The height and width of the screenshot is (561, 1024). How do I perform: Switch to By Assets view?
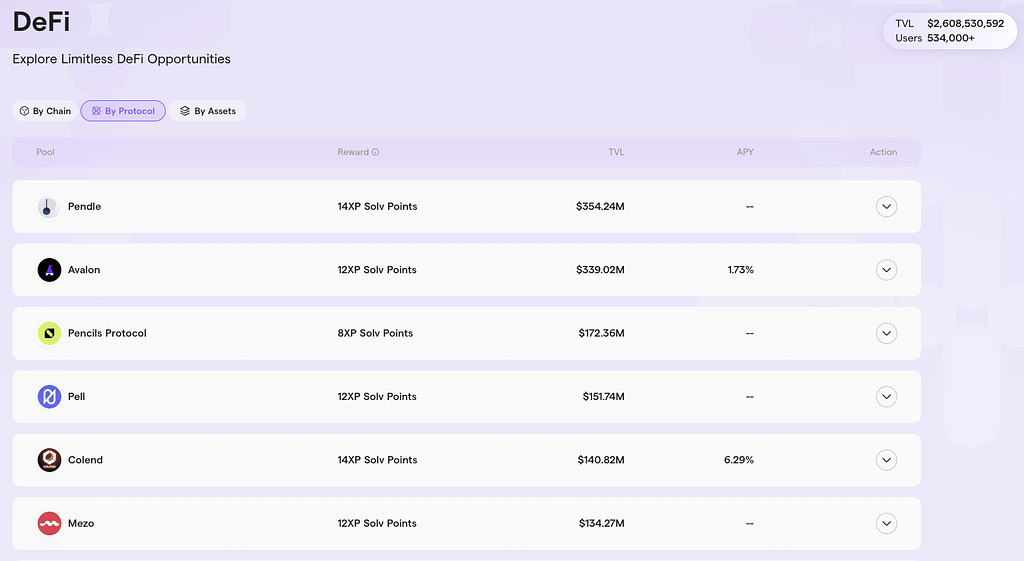tap(208, 111)
